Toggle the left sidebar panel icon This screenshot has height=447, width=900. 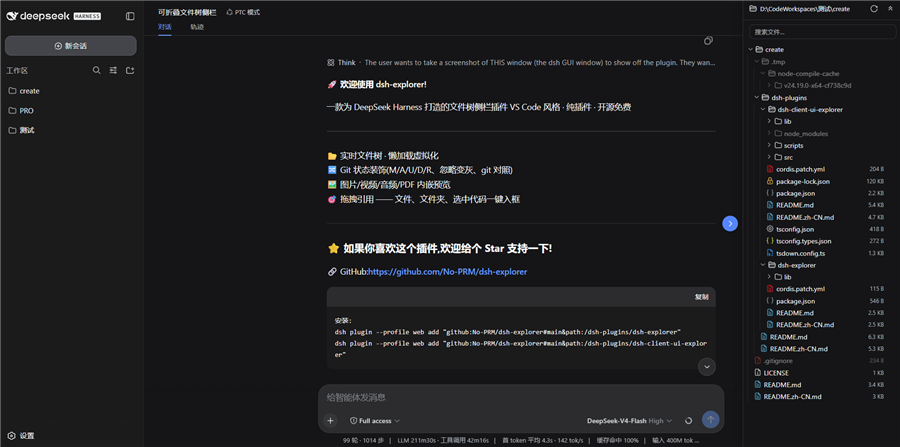(130, 17)
